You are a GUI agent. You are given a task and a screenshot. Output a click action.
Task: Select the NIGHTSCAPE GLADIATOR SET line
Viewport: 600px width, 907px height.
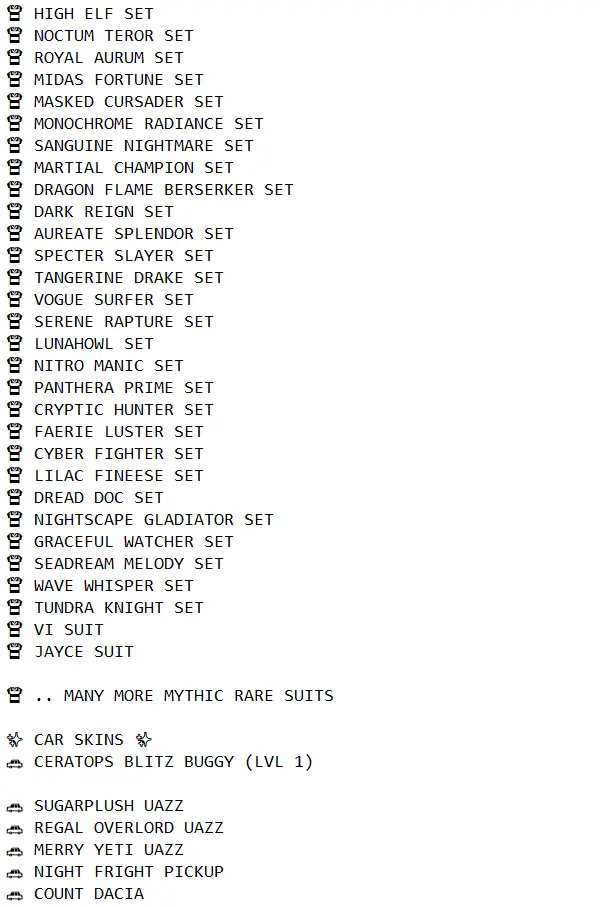tap(153, 520)
